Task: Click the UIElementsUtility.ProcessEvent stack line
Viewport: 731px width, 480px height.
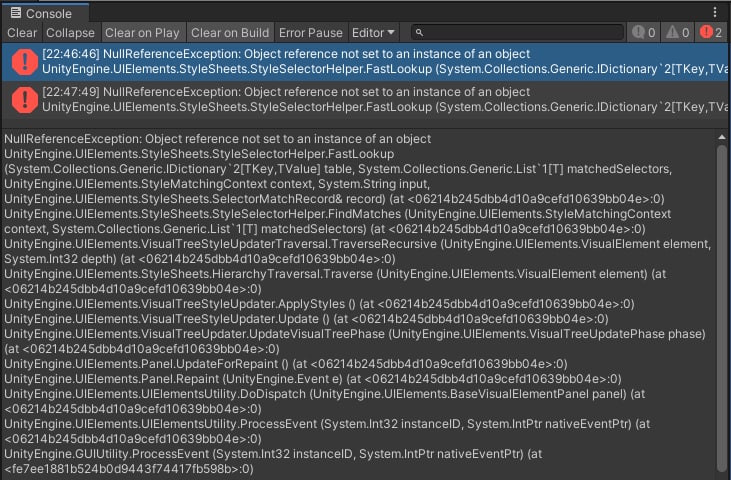Action: click(327, 431)
